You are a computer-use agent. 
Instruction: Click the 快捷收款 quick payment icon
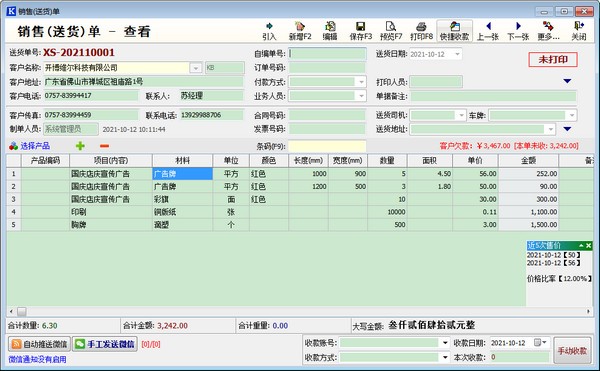coord(454,31)
